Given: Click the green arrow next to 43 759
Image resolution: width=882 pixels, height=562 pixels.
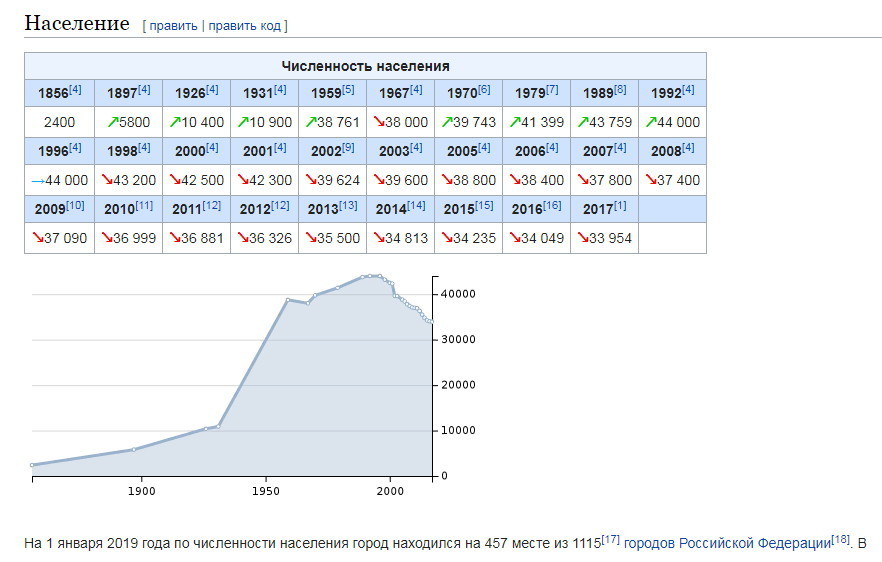Looking at the screenshot, I should click(x=584, y=122).
